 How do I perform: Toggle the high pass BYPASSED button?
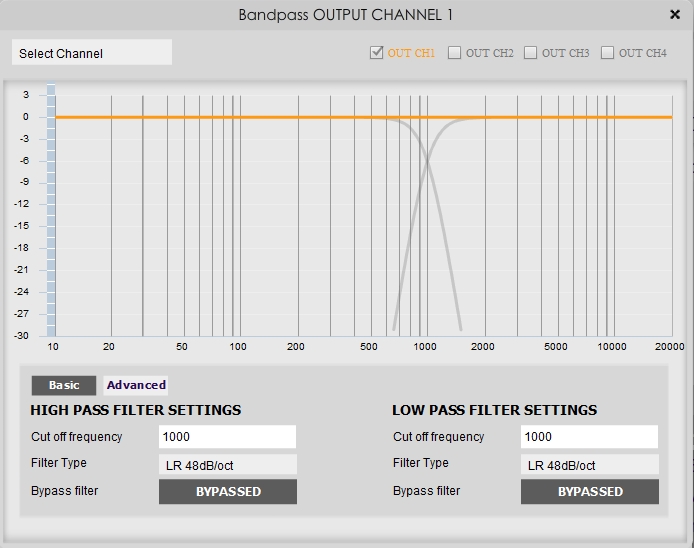point(228,491)
